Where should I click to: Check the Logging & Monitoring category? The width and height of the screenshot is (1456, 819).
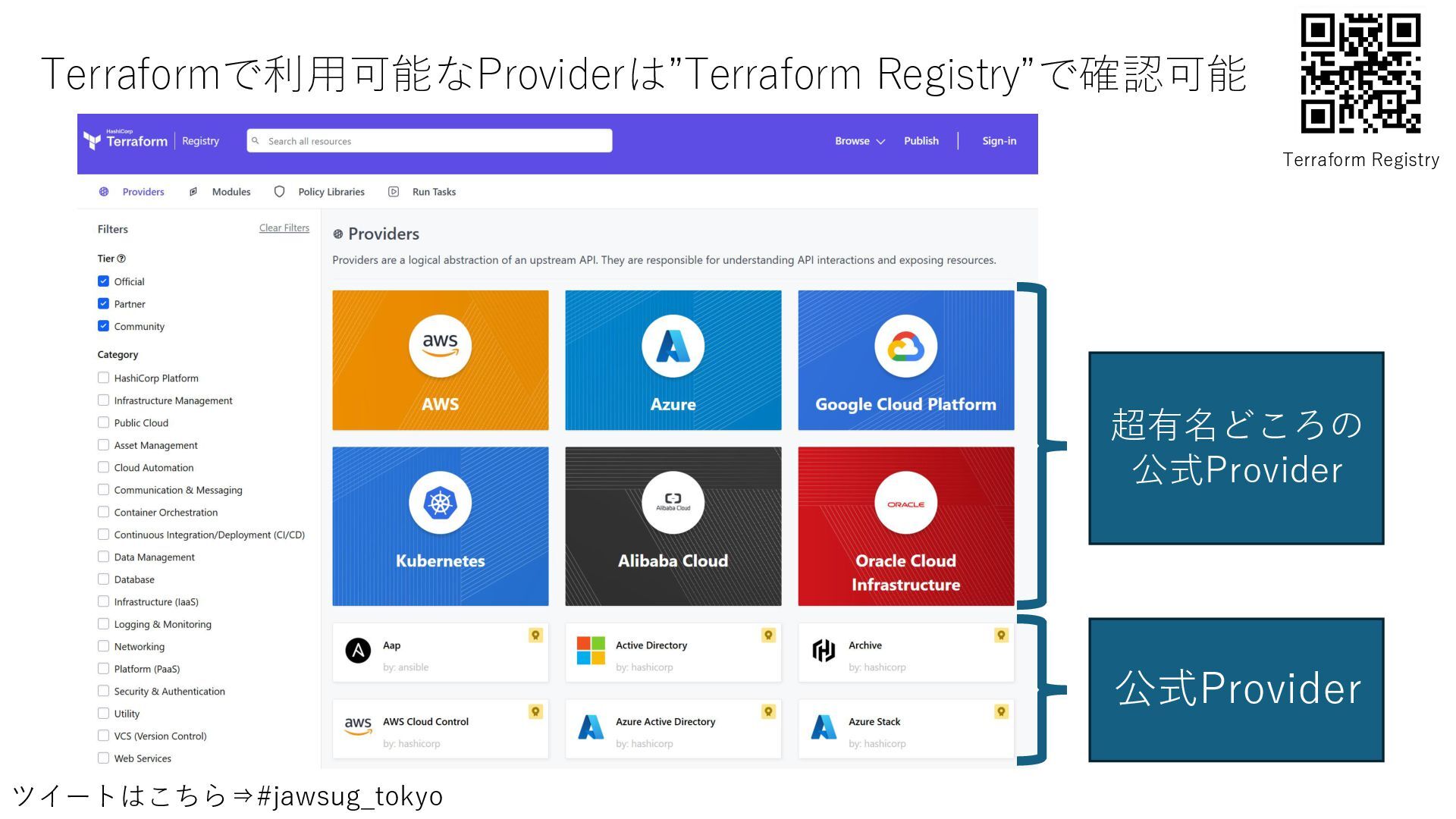tap(103, 624)
